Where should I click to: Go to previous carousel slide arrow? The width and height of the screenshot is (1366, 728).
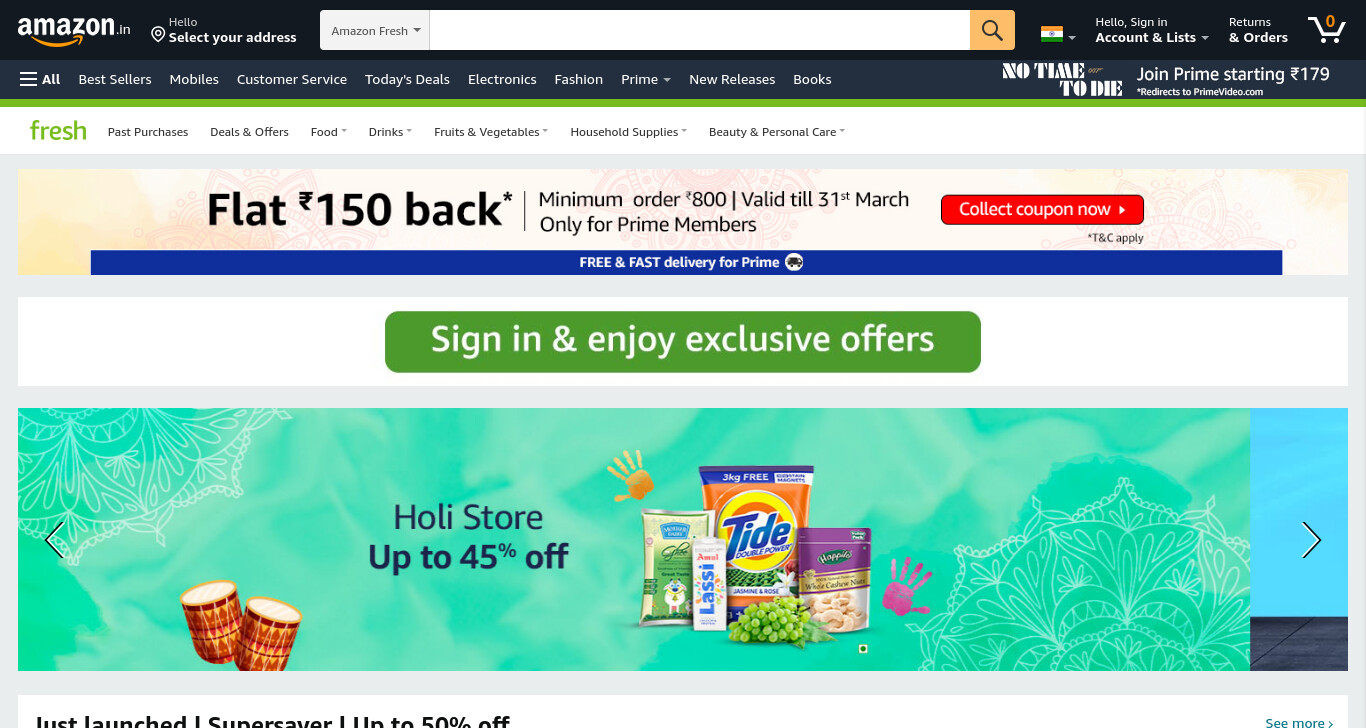(x=55, y=540)
